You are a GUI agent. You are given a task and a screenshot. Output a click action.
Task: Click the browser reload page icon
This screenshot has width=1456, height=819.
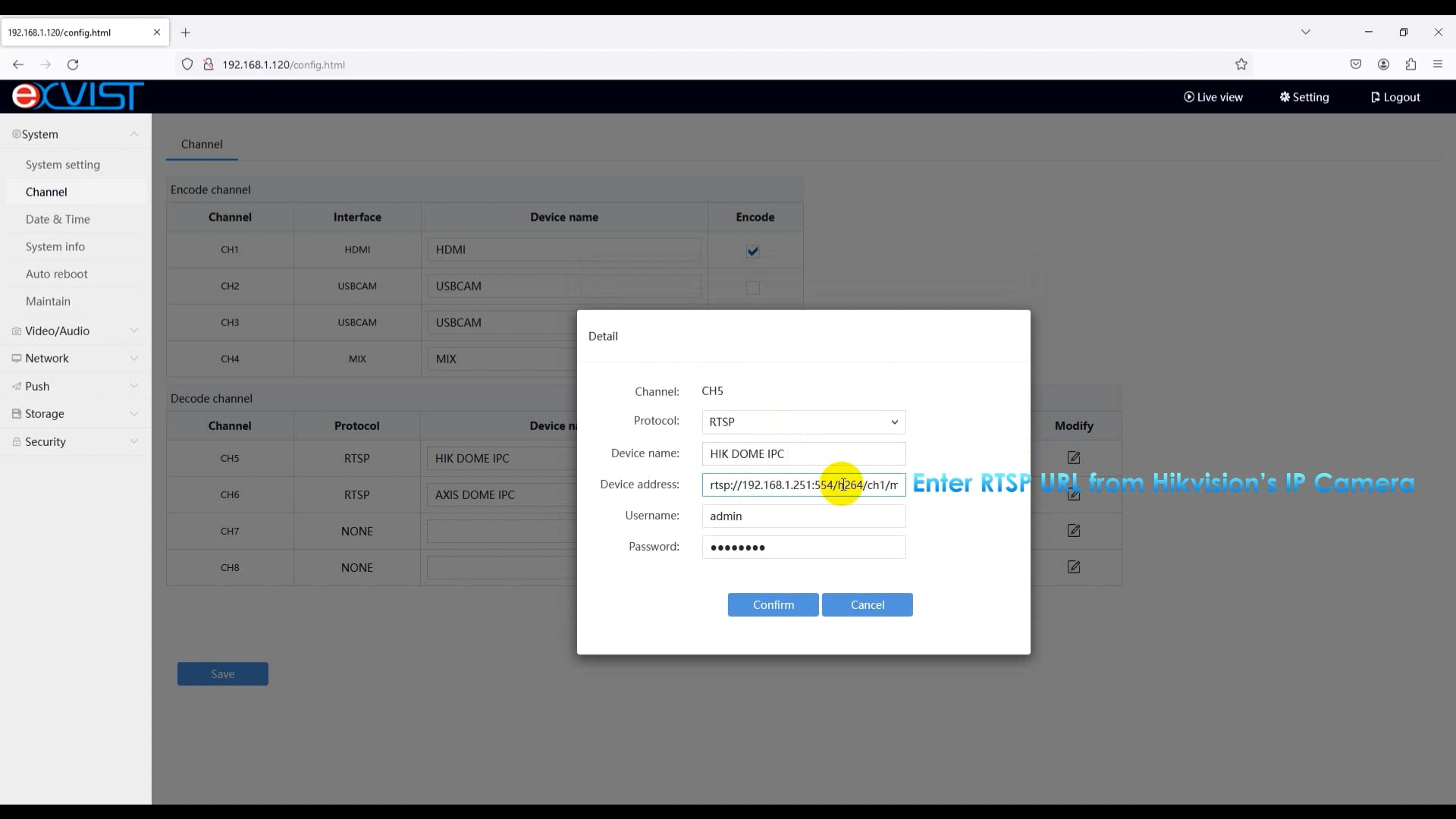click(73, 64)
